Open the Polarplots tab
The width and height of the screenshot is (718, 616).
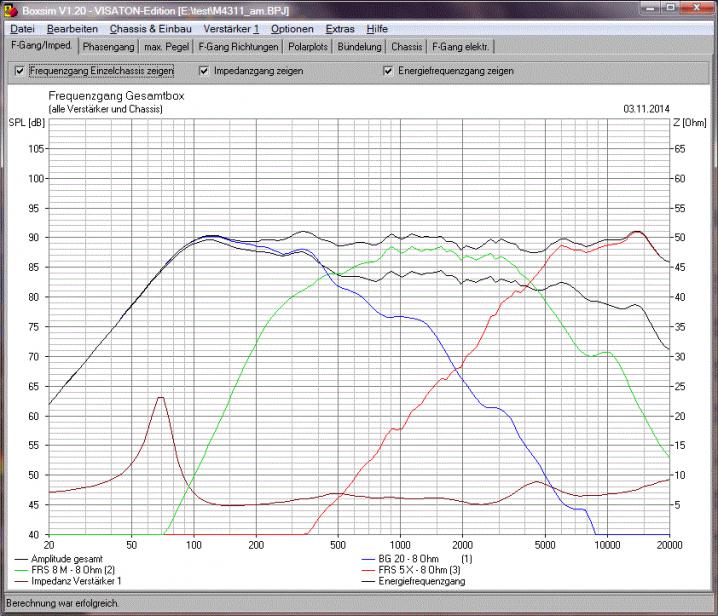click(x=308, y=47)
